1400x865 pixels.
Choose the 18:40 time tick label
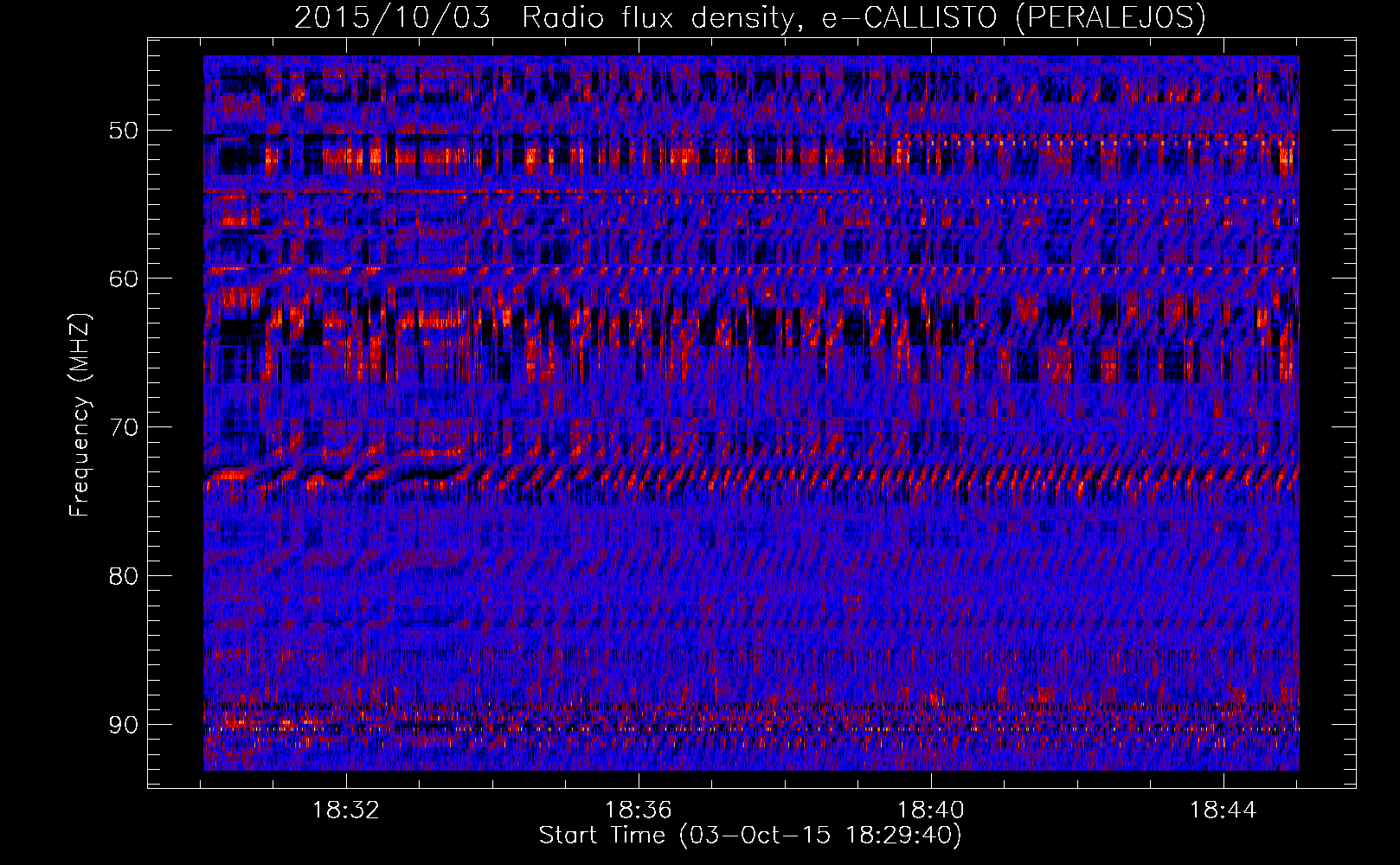[931, 810]
